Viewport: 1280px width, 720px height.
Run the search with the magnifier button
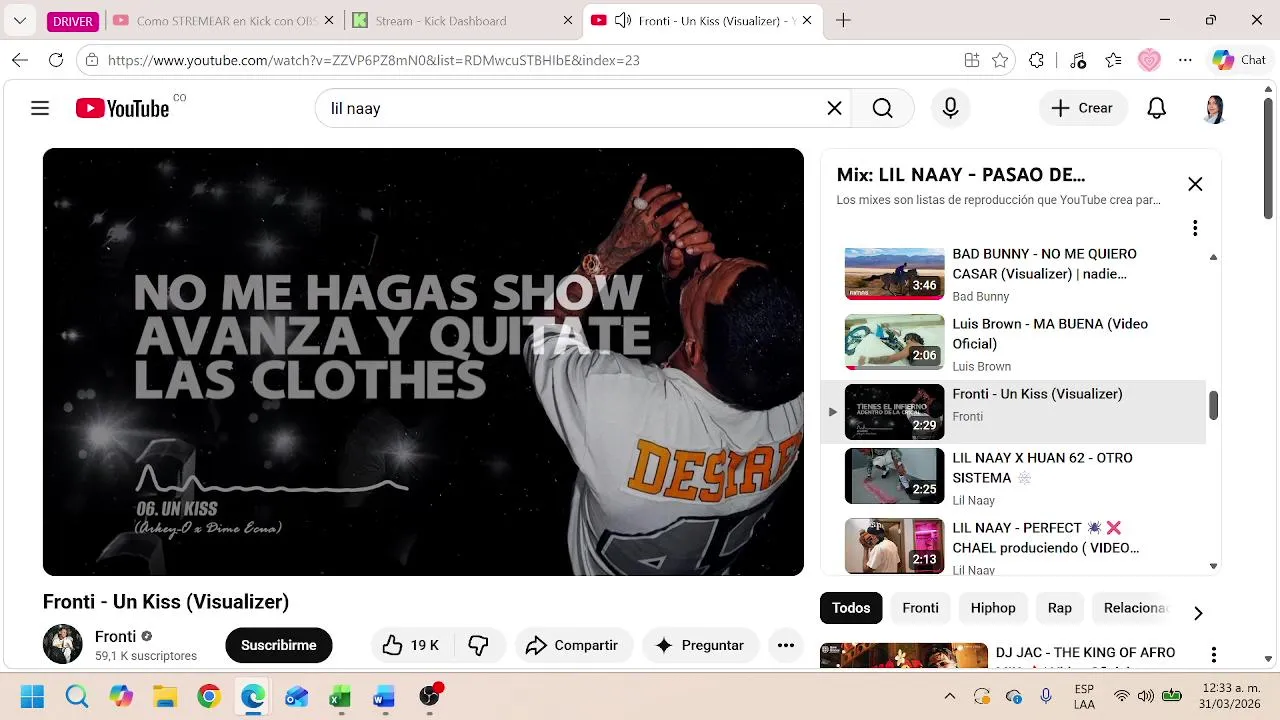[x=882, y=108]
